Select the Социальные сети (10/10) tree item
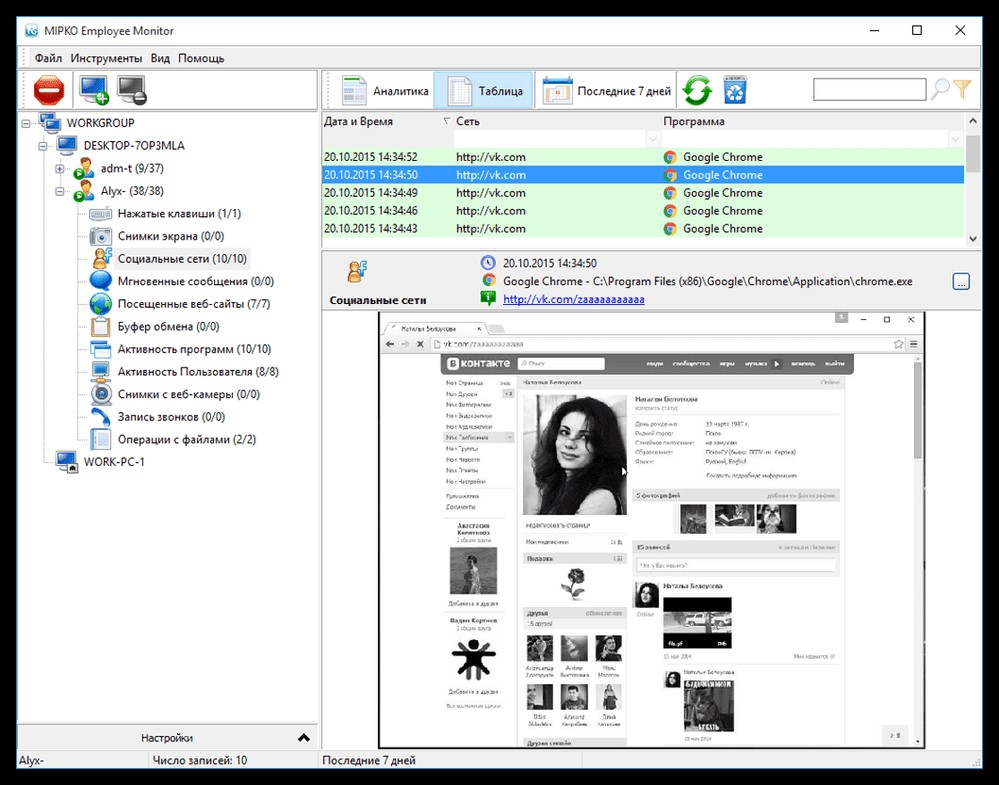This screenshot has height=785, width=999. coord(182,259)
